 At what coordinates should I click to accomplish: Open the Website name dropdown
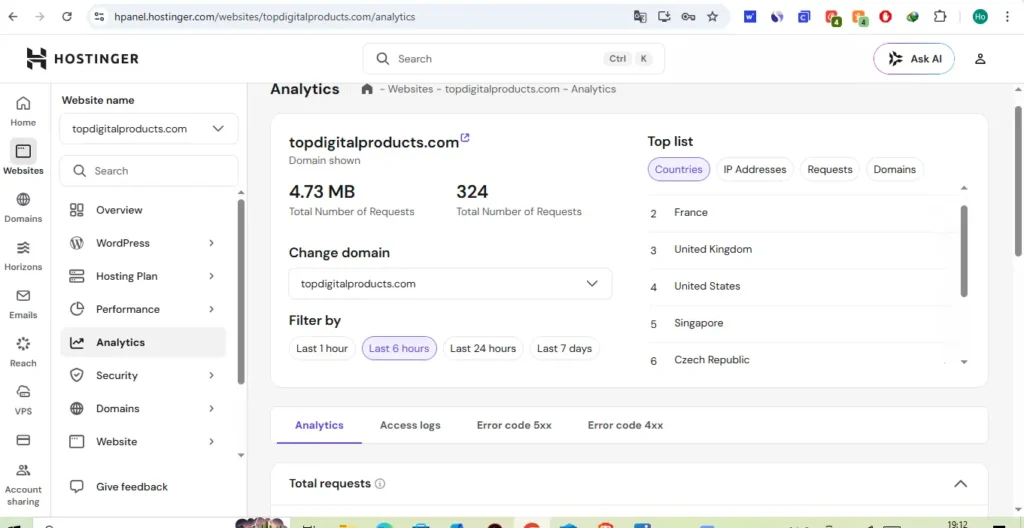149,129
